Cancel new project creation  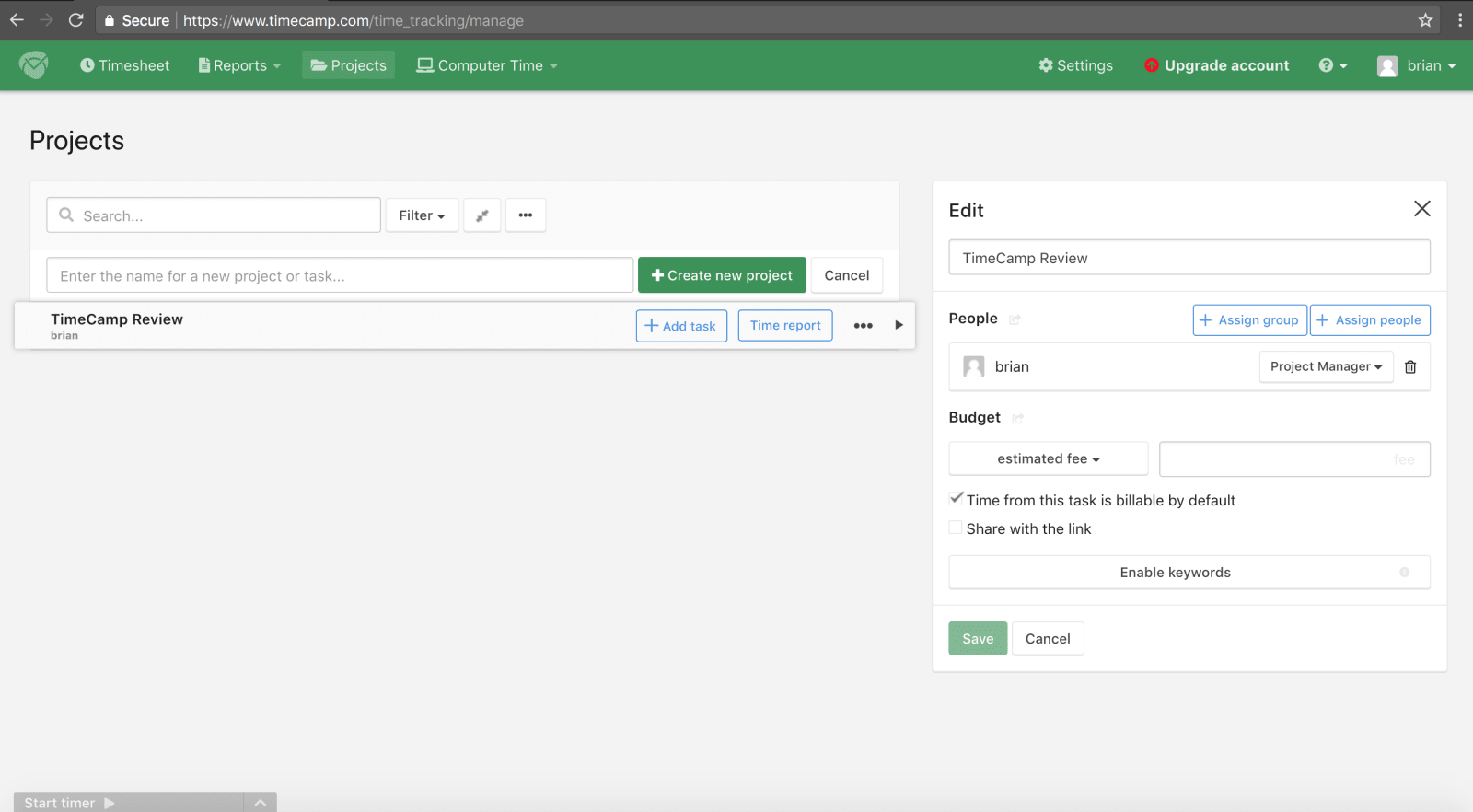point(846,275)
